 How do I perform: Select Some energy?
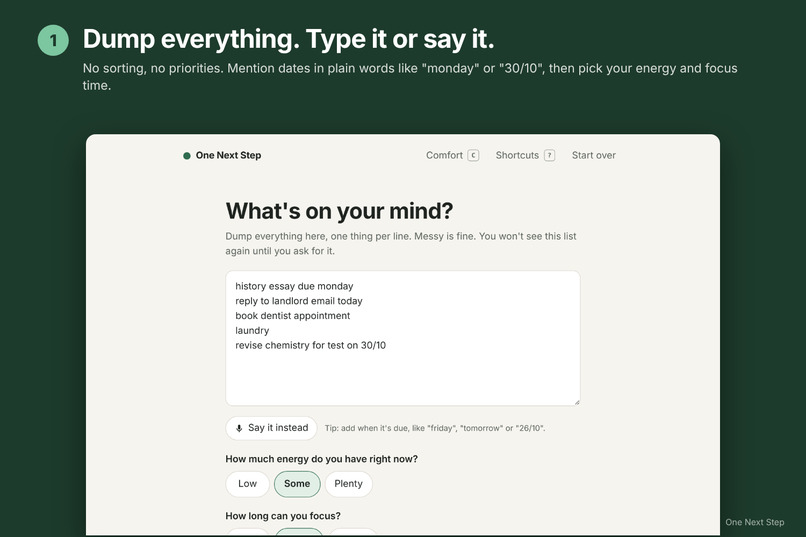point(297,484)
